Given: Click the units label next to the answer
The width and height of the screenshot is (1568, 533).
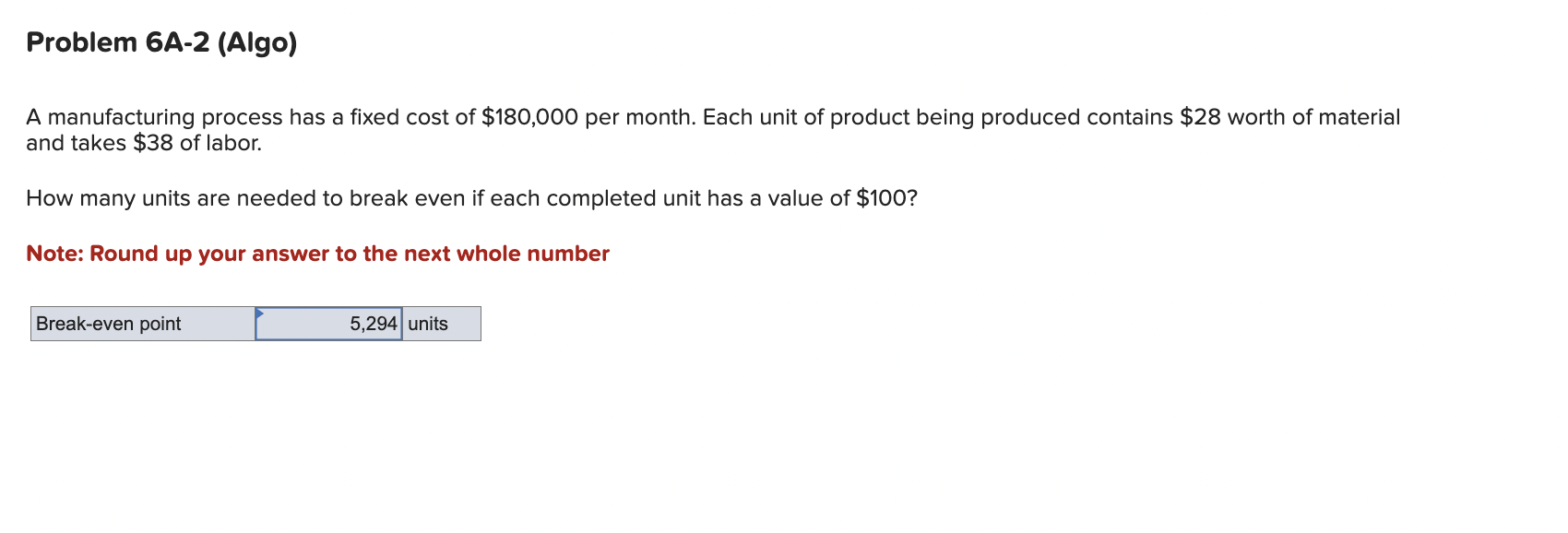Looking at the screenshot, I should coord(426,324).
